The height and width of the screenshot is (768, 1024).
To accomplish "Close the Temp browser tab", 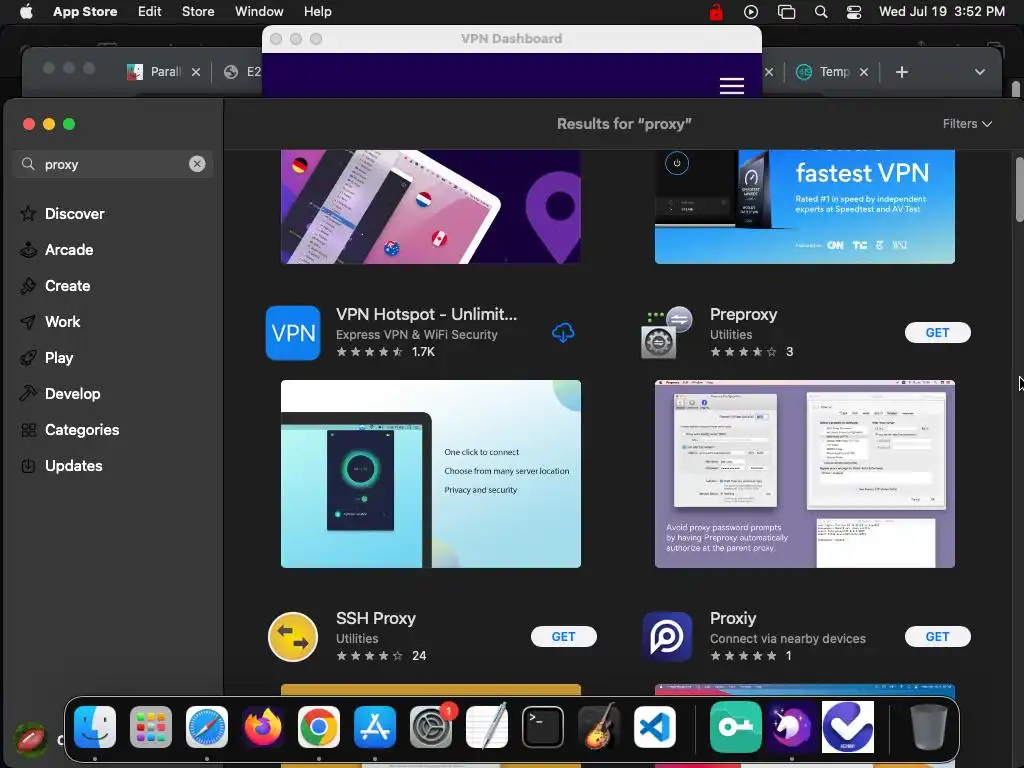I will [864, 72].
